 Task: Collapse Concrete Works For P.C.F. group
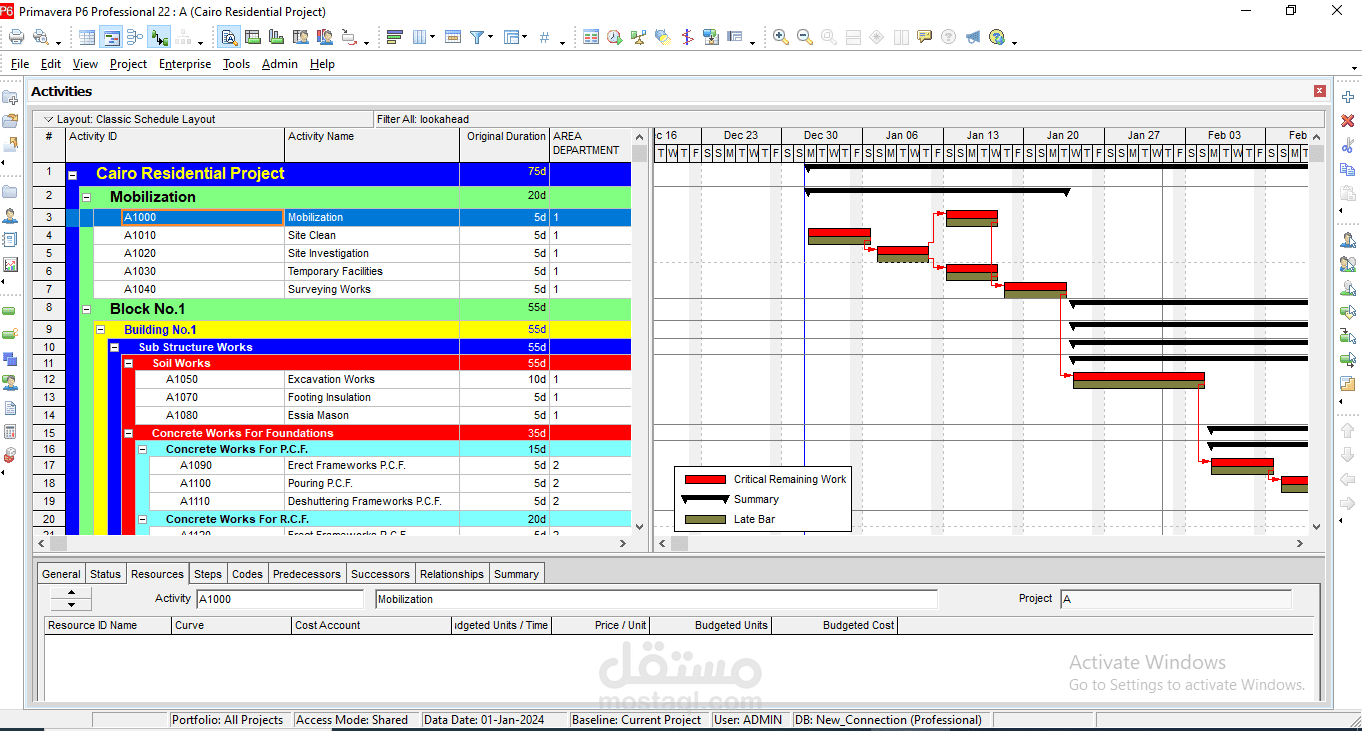tap(142, 449)
